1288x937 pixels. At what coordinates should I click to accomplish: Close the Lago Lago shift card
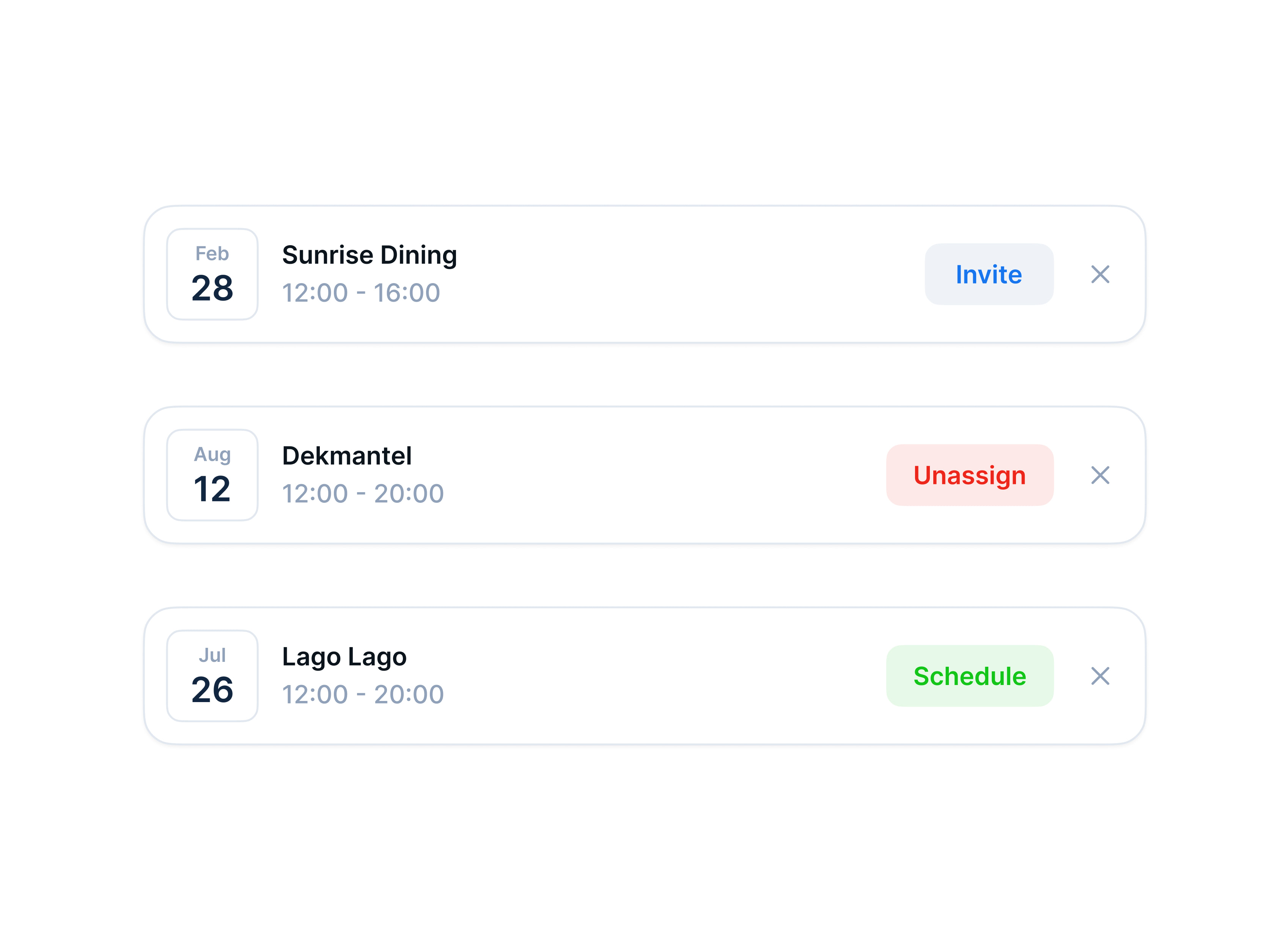tap(1099, 676)
